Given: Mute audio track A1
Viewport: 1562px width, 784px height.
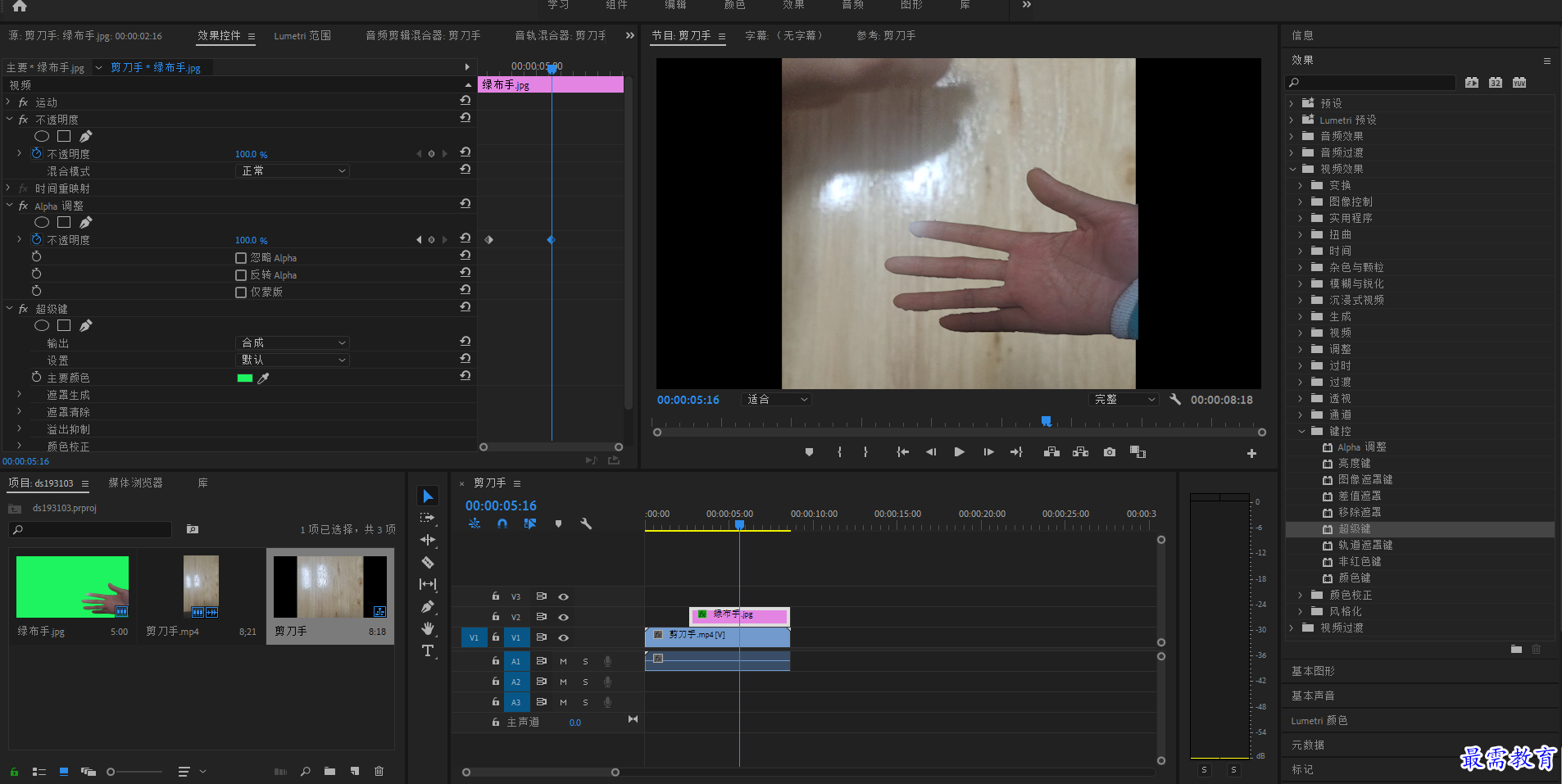Looking at the screenshot, I should point(563,661).
